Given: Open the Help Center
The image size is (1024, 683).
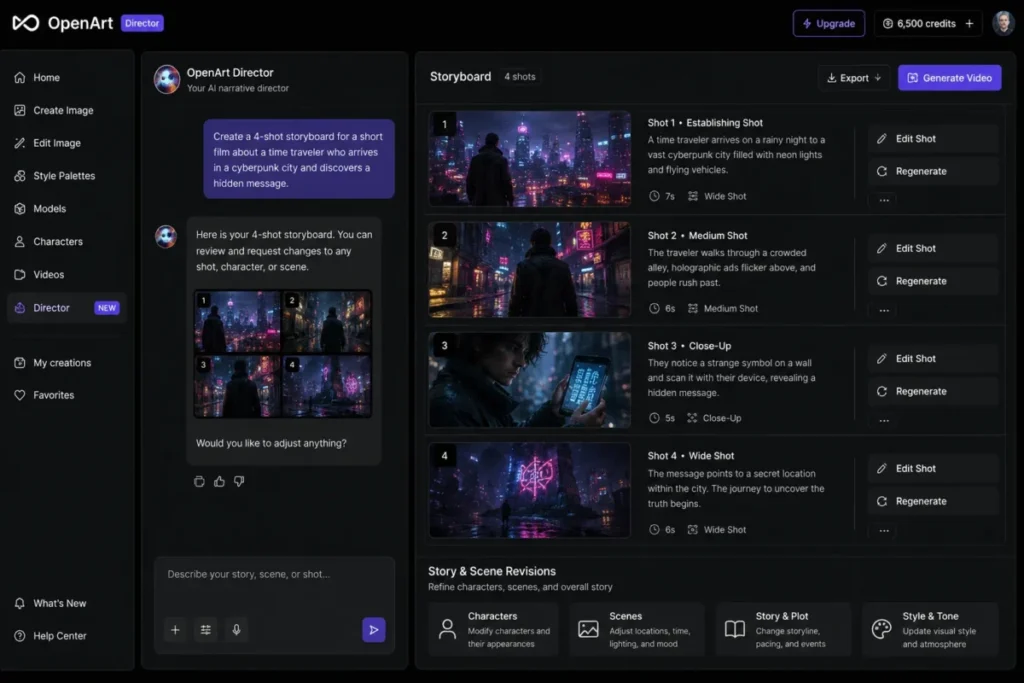Looking at the screenshot, I should point(67,635).
